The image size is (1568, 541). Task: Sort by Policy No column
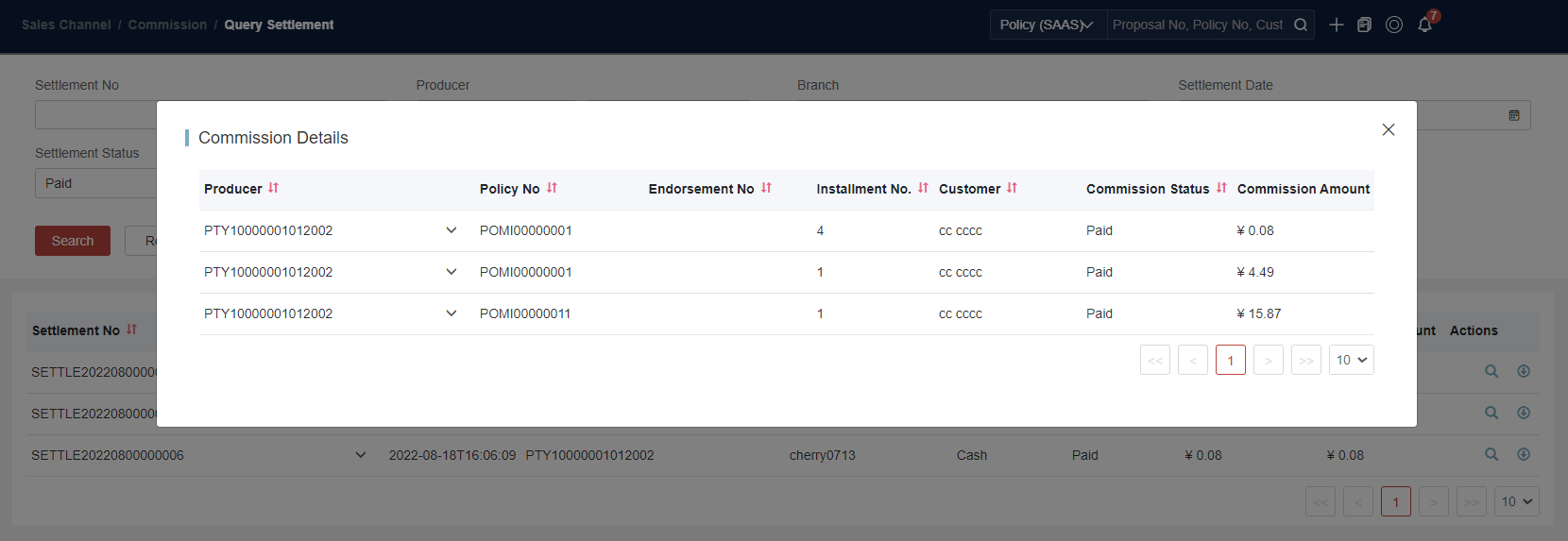552,188
